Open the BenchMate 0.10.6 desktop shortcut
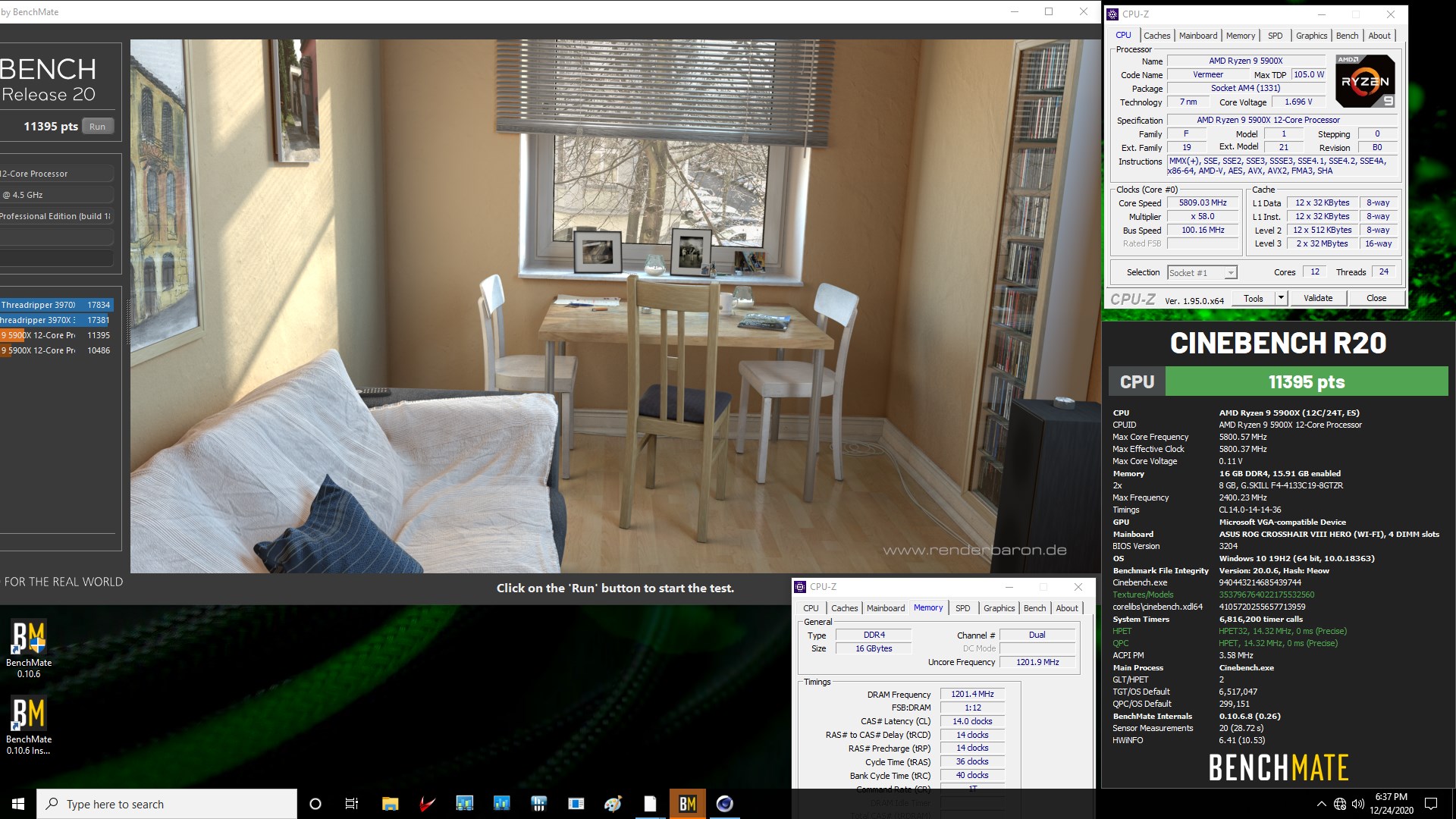This screenshot has width=1456, height=819. pyautogui.click(x=29, y=649)
